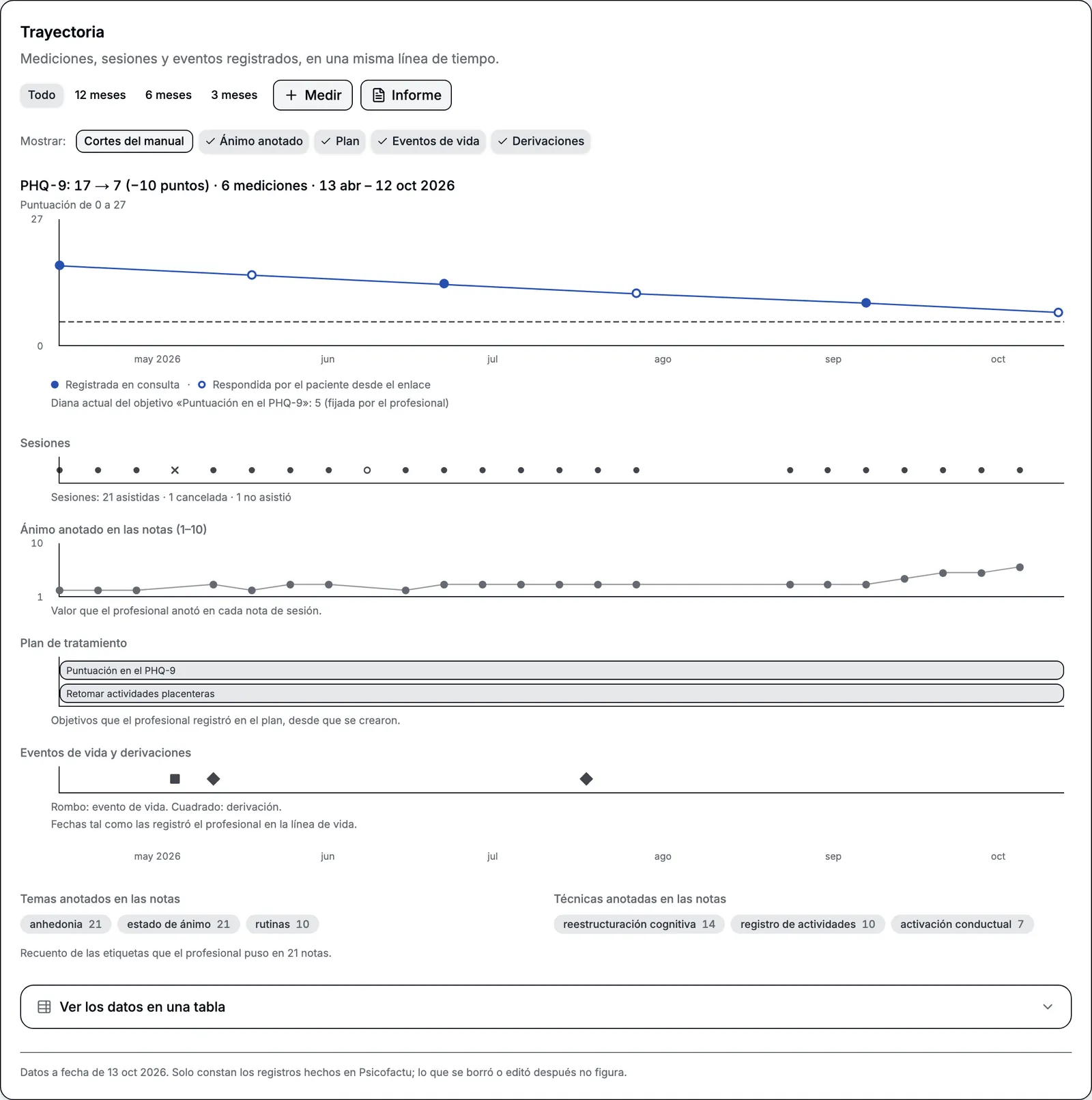The width and height of the screenshot is (1092, 1100).
Task: Open the Medir button to add a measurement
Action: click(313, 95)
